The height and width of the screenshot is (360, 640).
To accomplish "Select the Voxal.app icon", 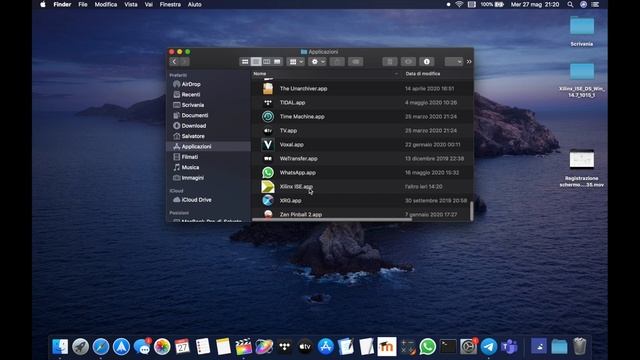I will (268, 144).
